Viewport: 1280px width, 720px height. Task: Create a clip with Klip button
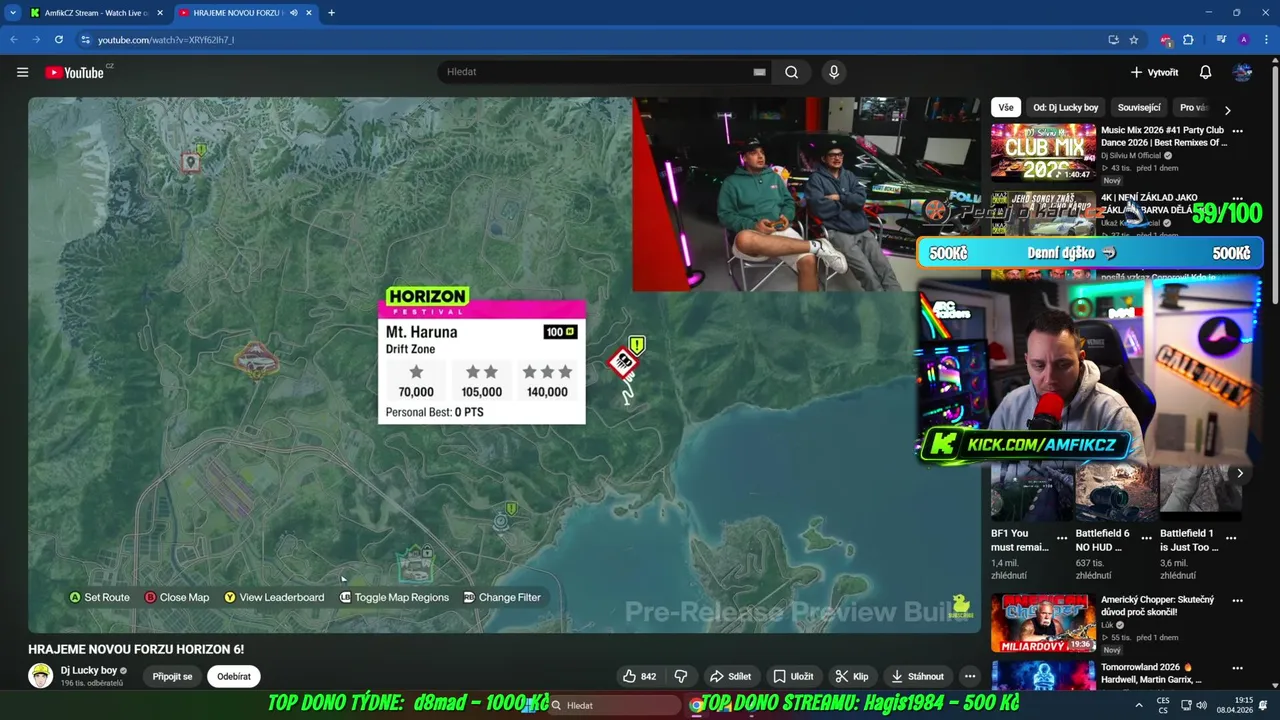pos(851,676)
